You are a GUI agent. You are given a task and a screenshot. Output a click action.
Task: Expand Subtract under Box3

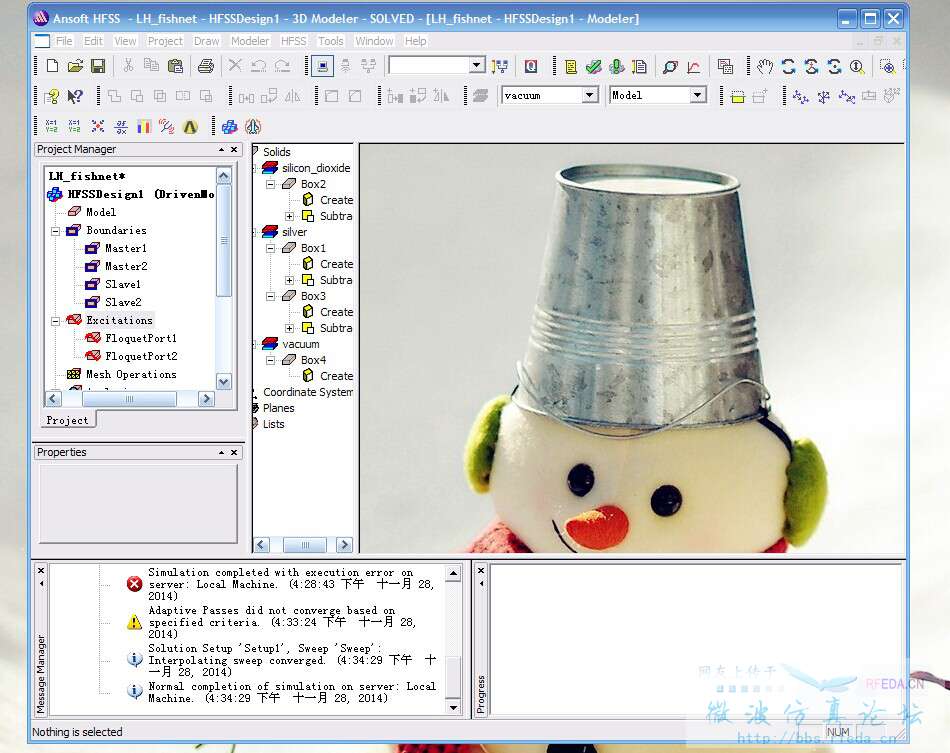coord(290,328)
